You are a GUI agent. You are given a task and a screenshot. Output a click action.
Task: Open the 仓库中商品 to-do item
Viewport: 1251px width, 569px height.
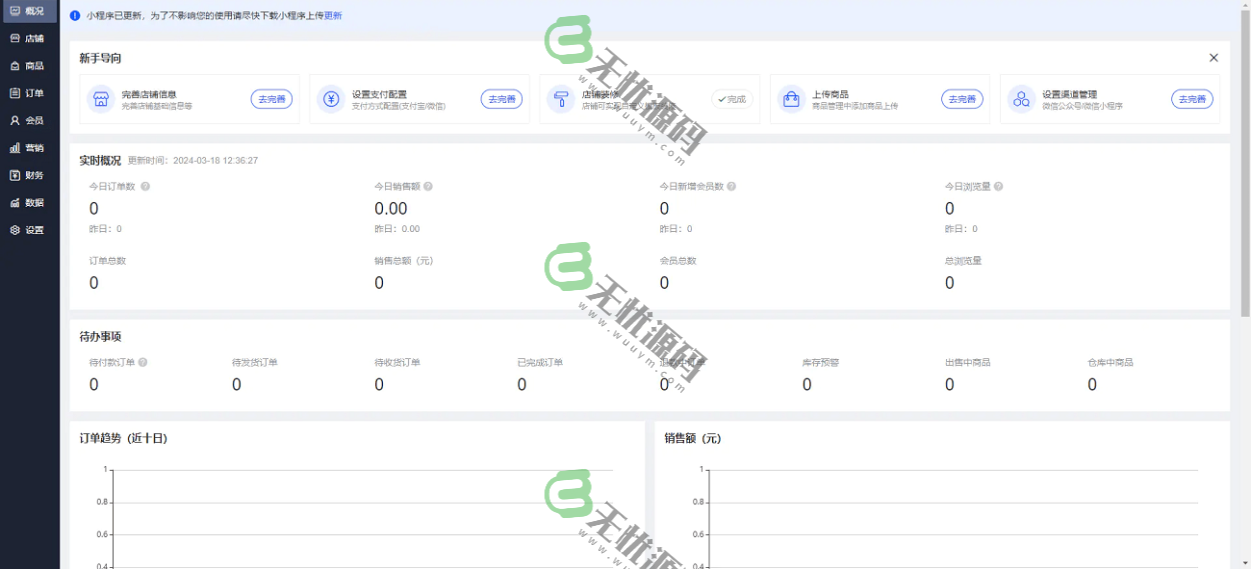tap(1111, 362)
